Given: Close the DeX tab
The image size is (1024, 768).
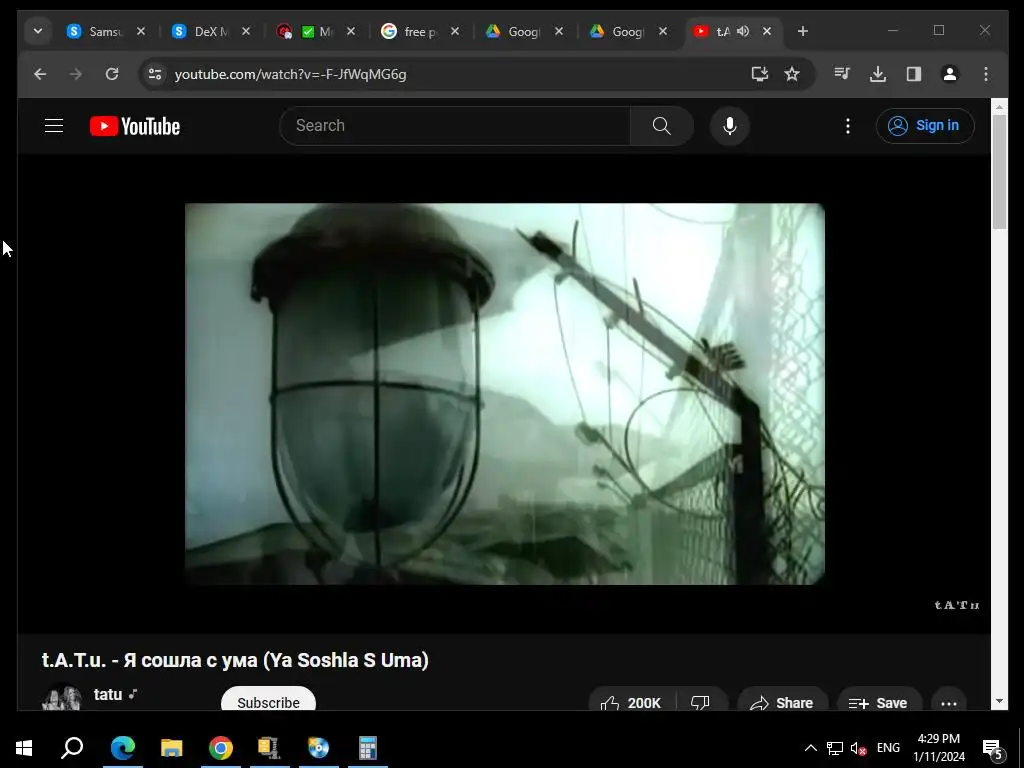Looking at the screenshot, I should pyautogui.click(x=246, y=31).
